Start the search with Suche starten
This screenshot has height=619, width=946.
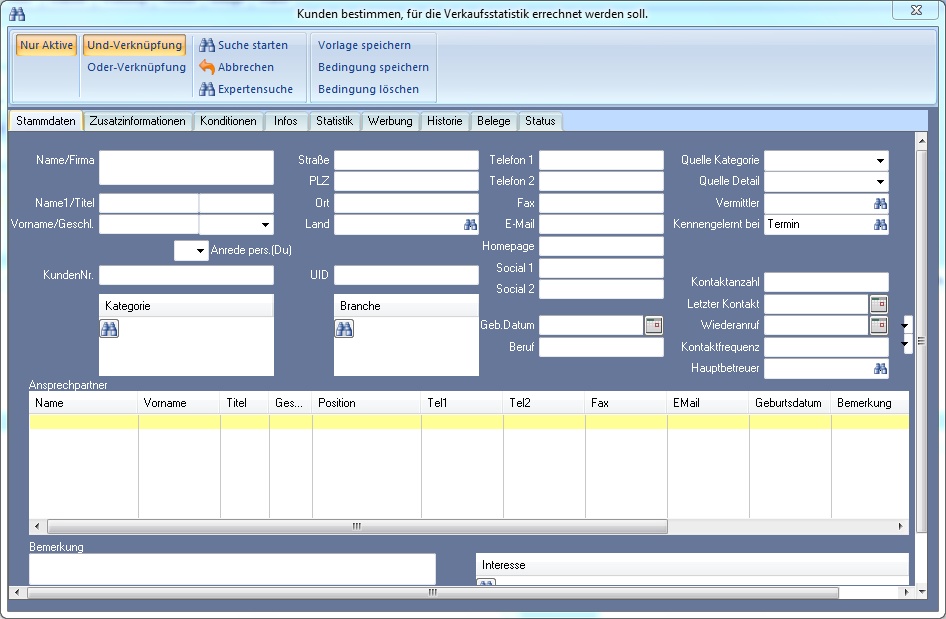244,45
